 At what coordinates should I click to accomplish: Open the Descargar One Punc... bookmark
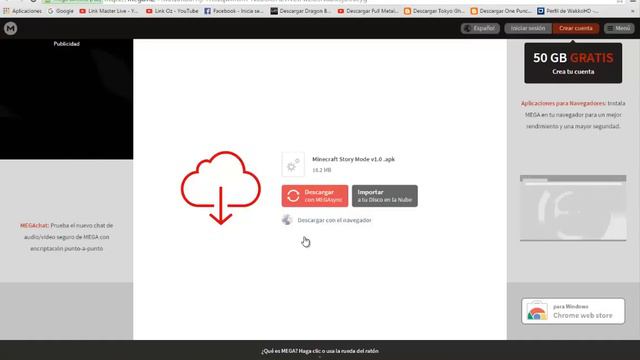(x=501, y=11)
